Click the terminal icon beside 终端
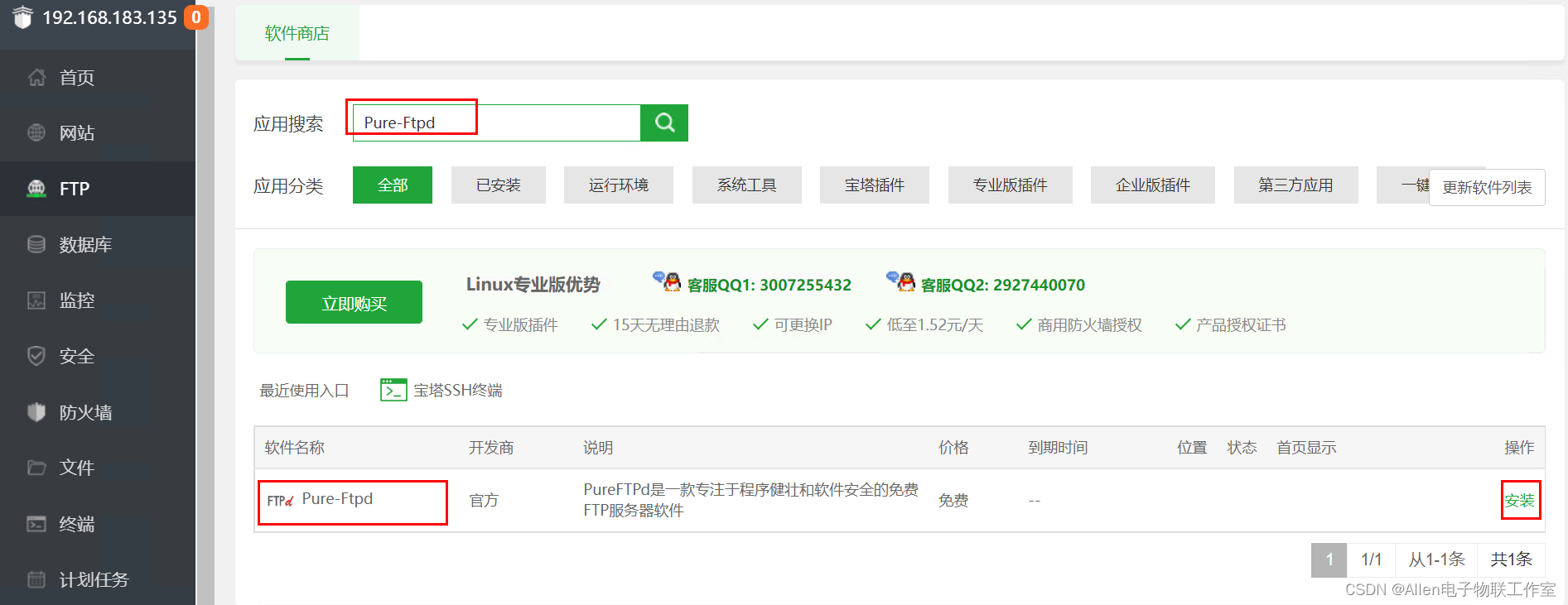Viewport: 1568px width, 605px height. (36, 524)
